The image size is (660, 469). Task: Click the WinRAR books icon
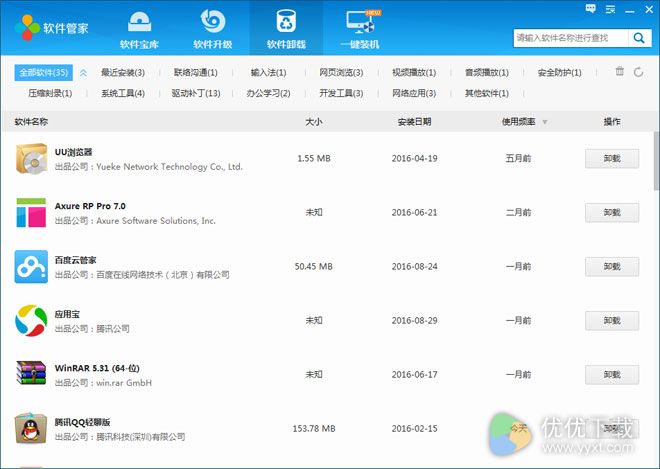coord(31,373)
